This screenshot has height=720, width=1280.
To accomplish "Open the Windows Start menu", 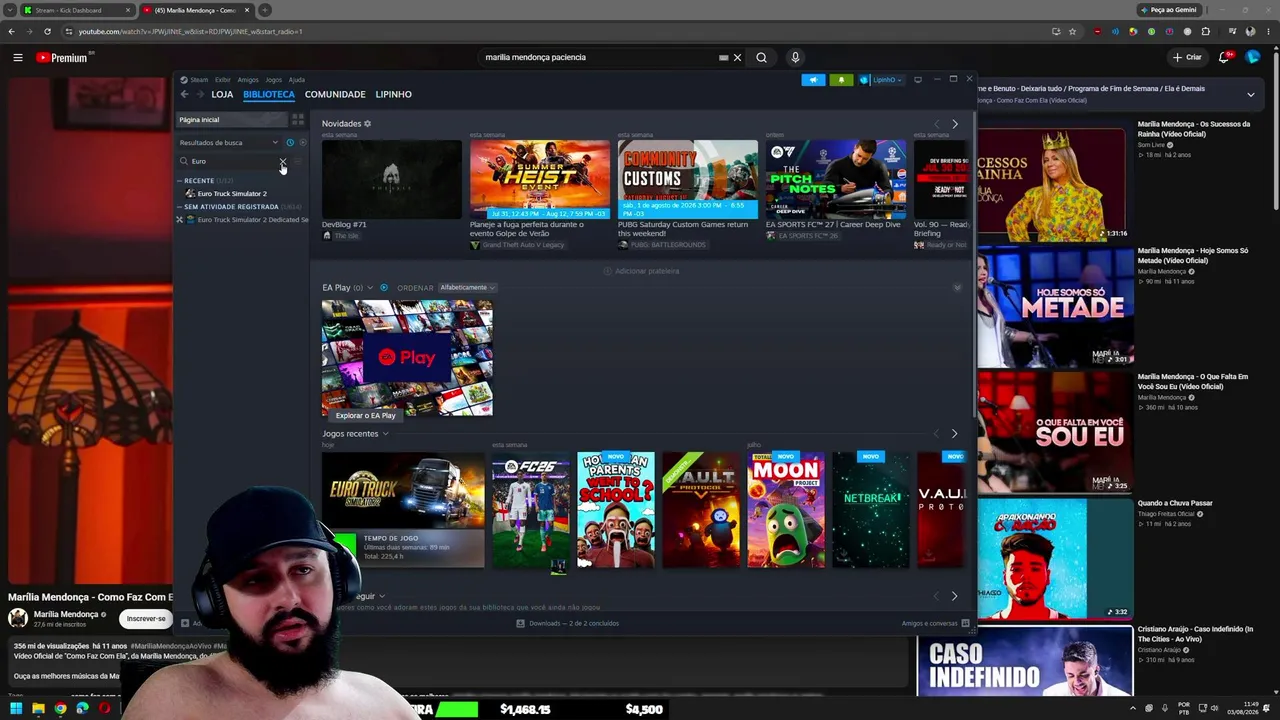I will pos(16,709).
